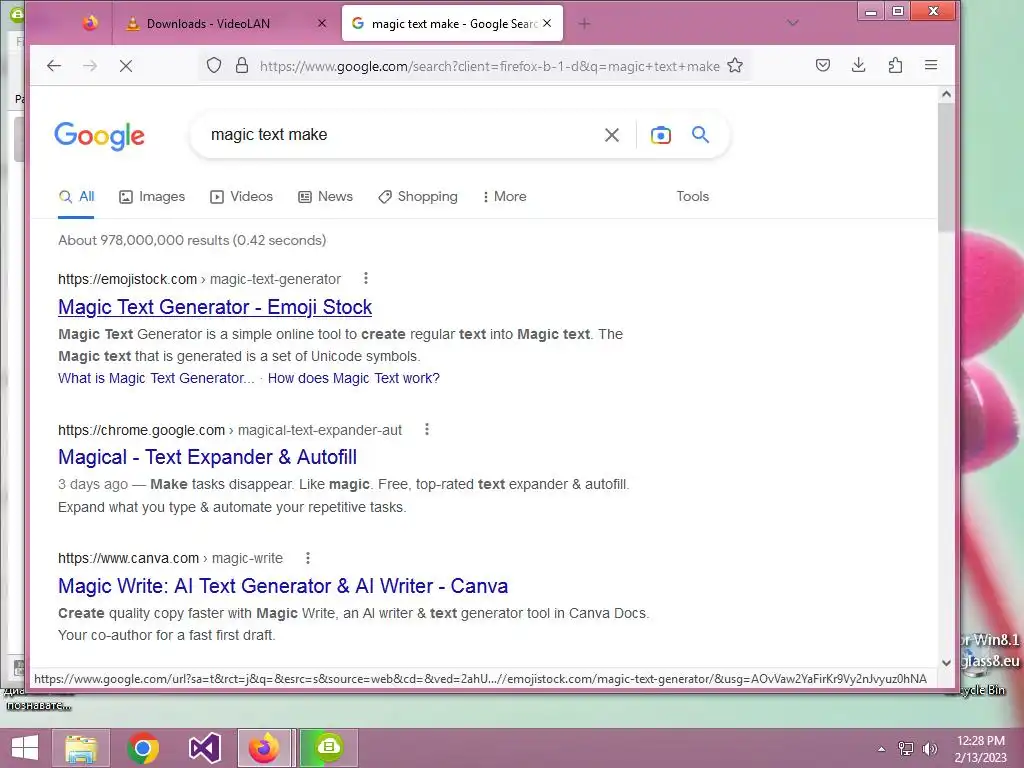Open the volume speaker tray icon
Screen dimensions: 1024x768
(929, 749)
